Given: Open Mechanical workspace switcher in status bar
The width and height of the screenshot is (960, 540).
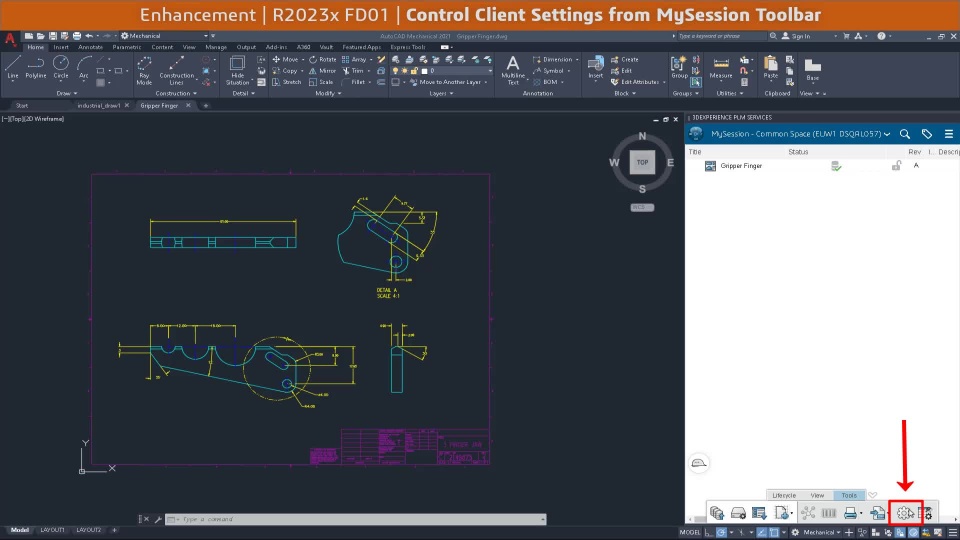Looking at the screenshot, I should tap(822, 532).
